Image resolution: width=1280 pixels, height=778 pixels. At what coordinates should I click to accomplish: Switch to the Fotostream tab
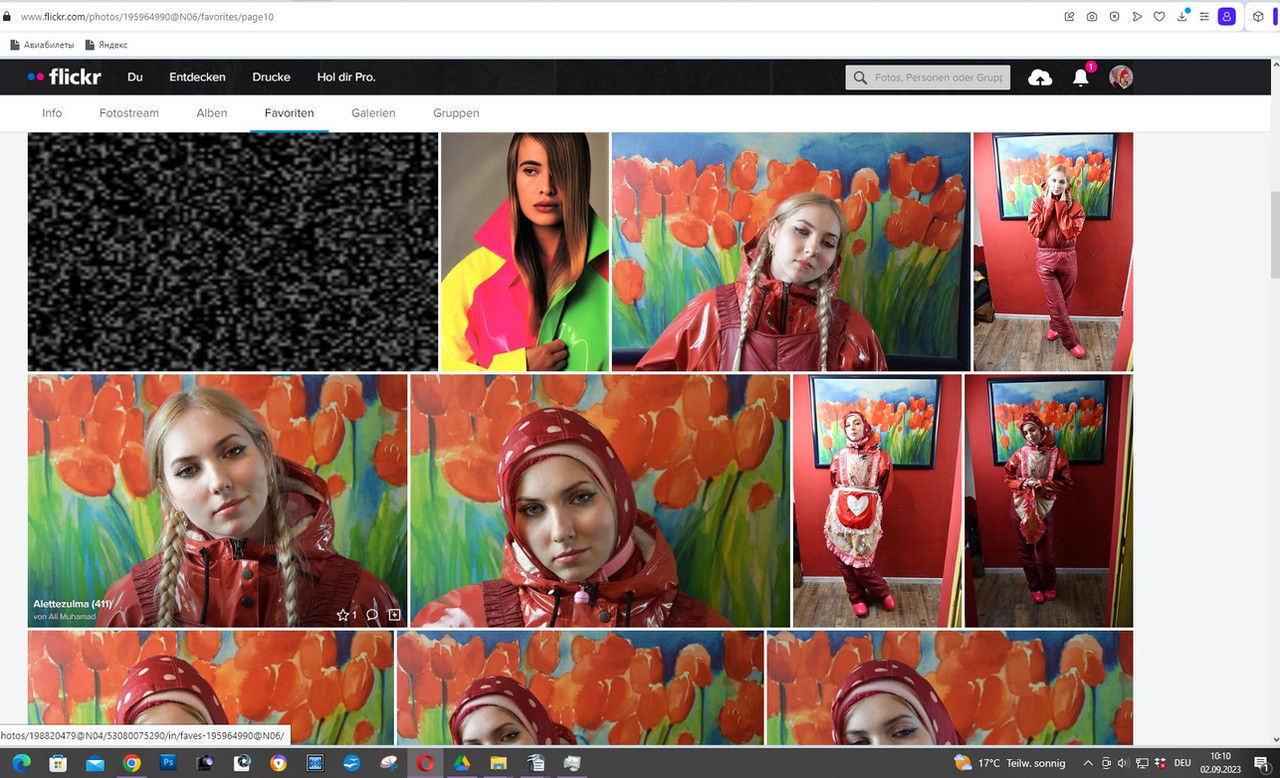129,113
